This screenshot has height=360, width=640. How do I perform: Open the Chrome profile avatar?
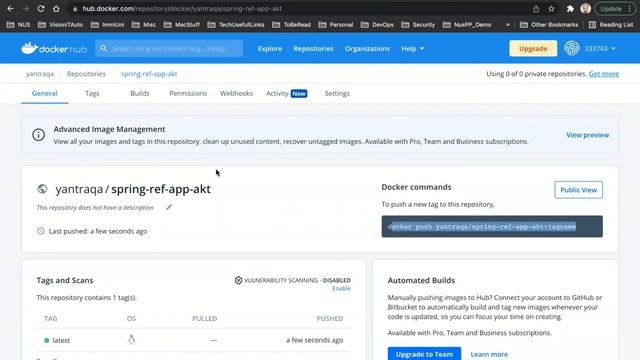pyautogui.click(x=586, y=9)
